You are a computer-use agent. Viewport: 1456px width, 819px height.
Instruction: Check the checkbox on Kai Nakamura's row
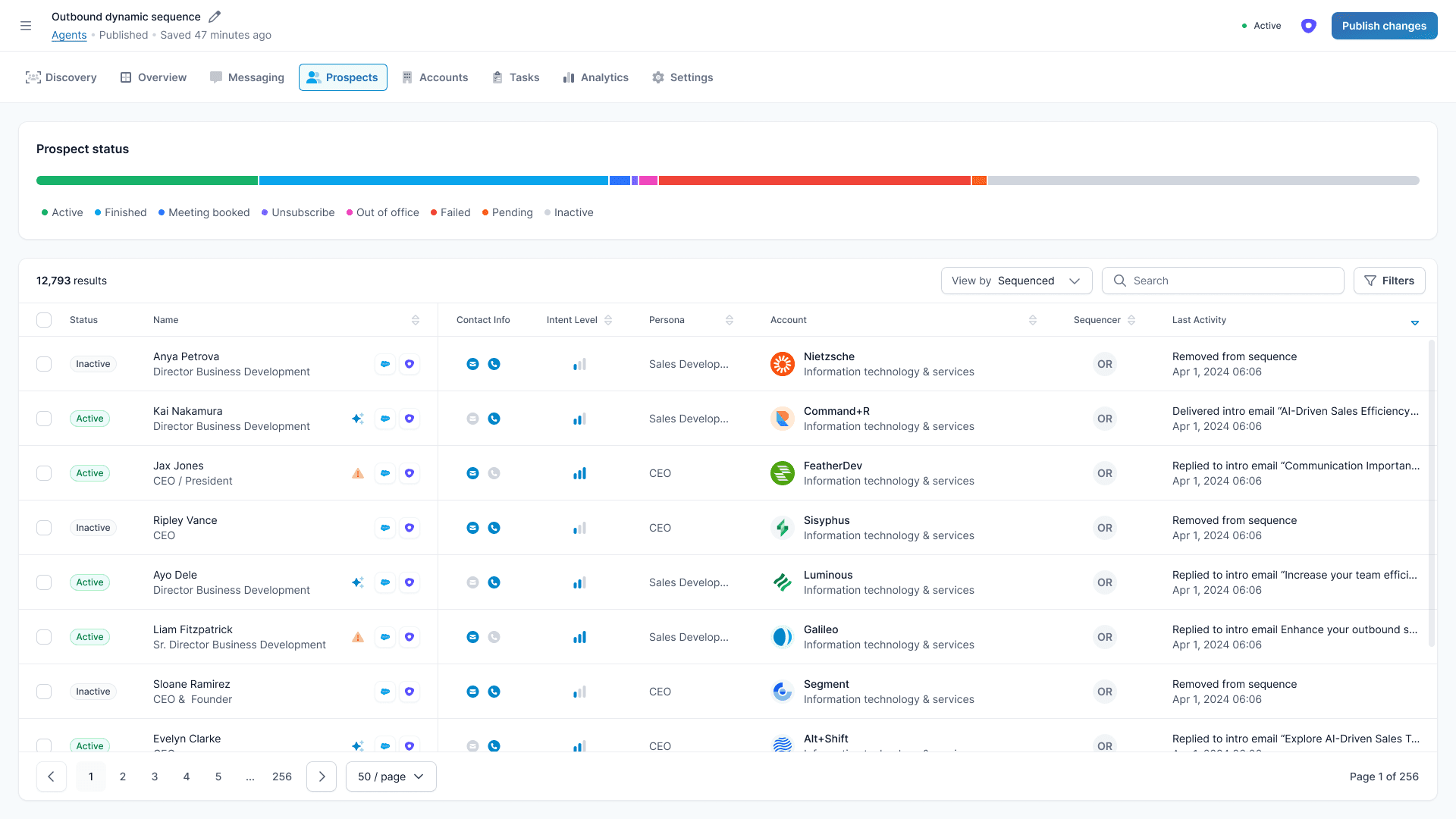pos(44,419)
